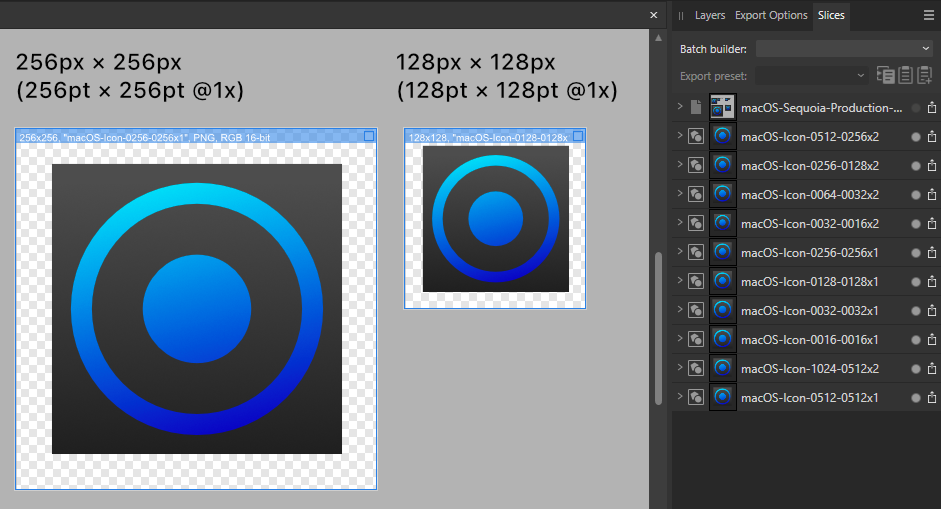Click the slice type icon for macOS-Icon-0032-0032x1
941x509 pixels.
point(696,310)
